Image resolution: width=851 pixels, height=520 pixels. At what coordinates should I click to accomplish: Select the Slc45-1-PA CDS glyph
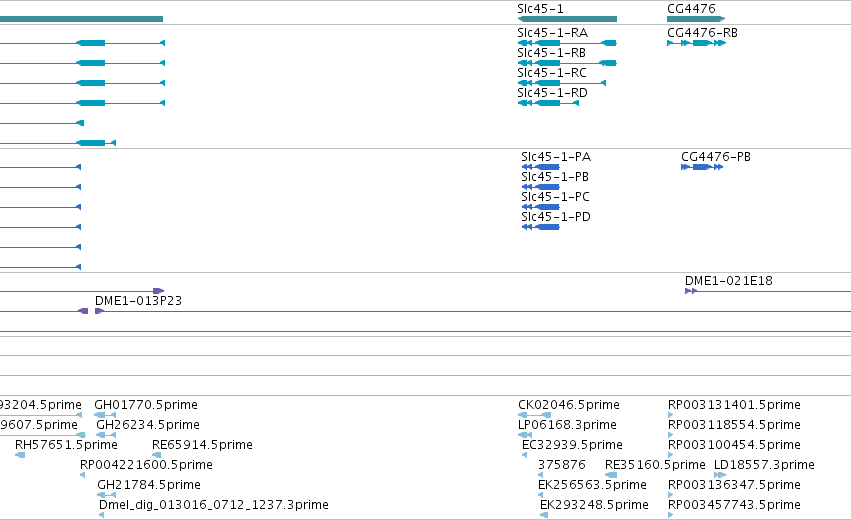(x=541, y=167)
